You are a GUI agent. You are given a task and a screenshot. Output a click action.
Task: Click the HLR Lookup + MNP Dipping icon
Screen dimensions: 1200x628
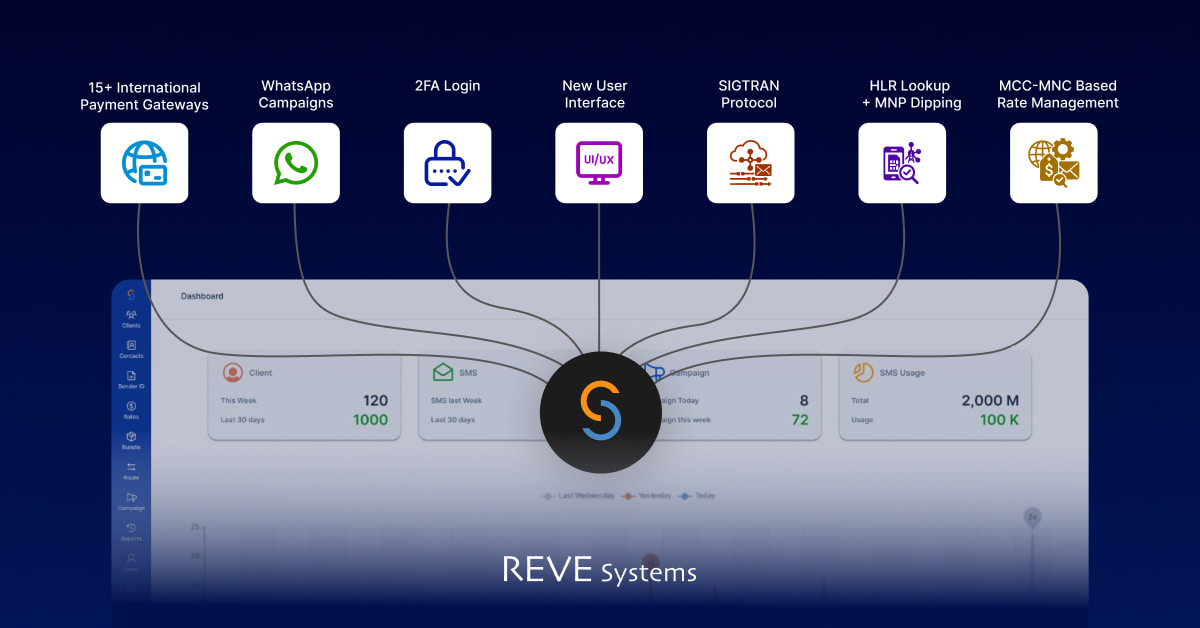pos(902,163)
